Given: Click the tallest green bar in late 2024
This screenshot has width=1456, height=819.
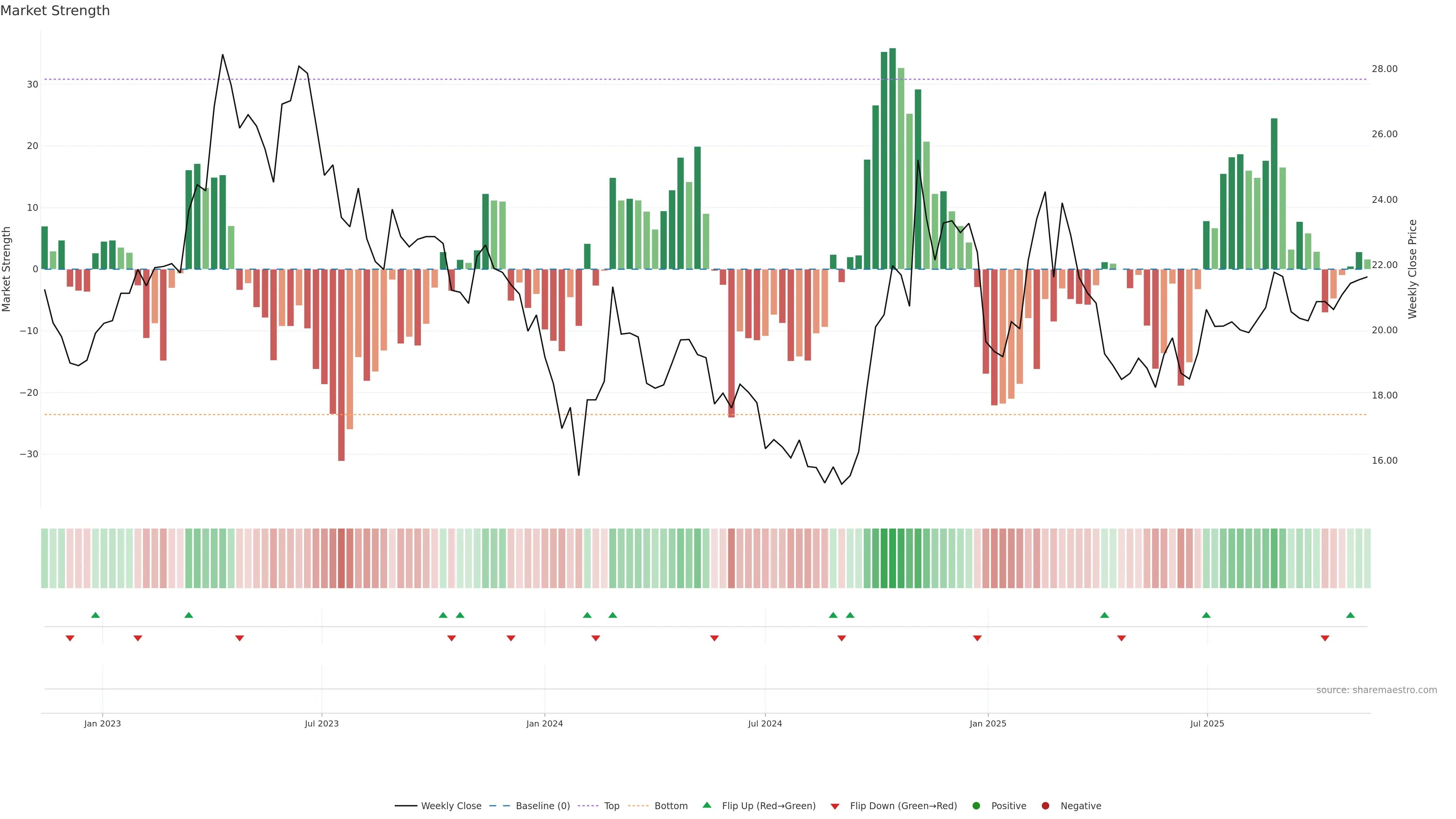Looking at the screenshot, I should [893, 158].
